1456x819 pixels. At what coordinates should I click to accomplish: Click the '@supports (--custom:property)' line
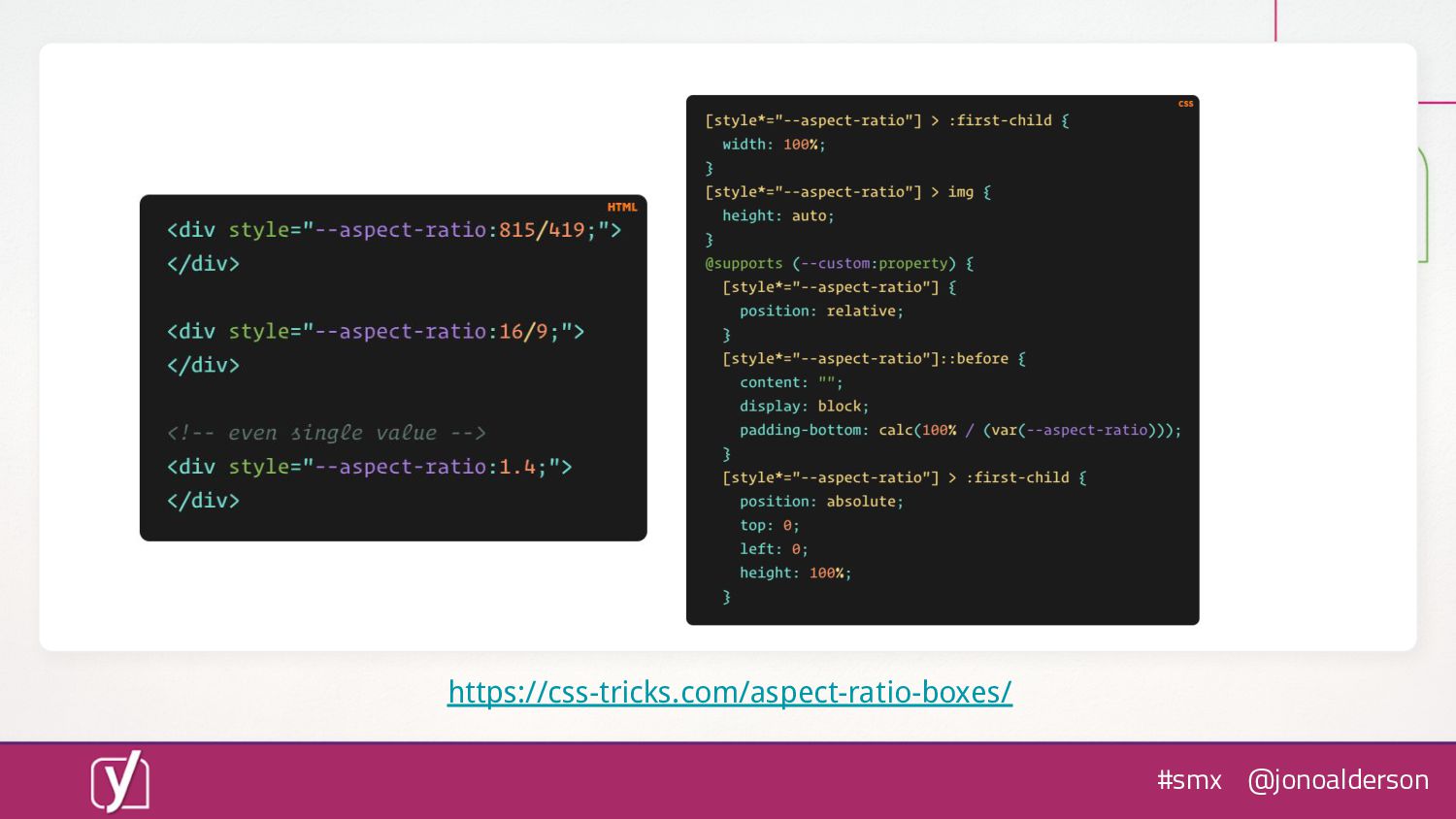pyautogui.click(x=840, y=264)
